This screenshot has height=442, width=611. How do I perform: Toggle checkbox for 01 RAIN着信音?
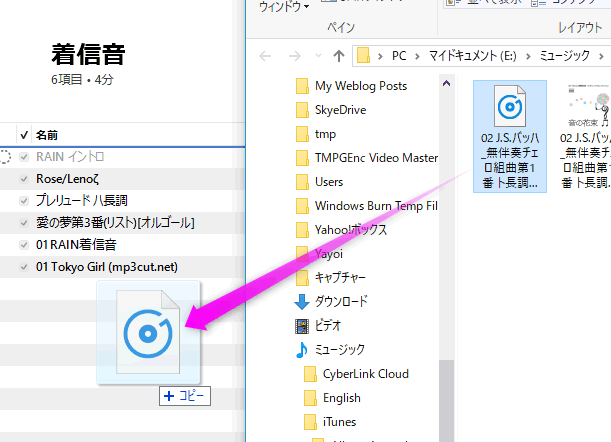pos(24,244)
